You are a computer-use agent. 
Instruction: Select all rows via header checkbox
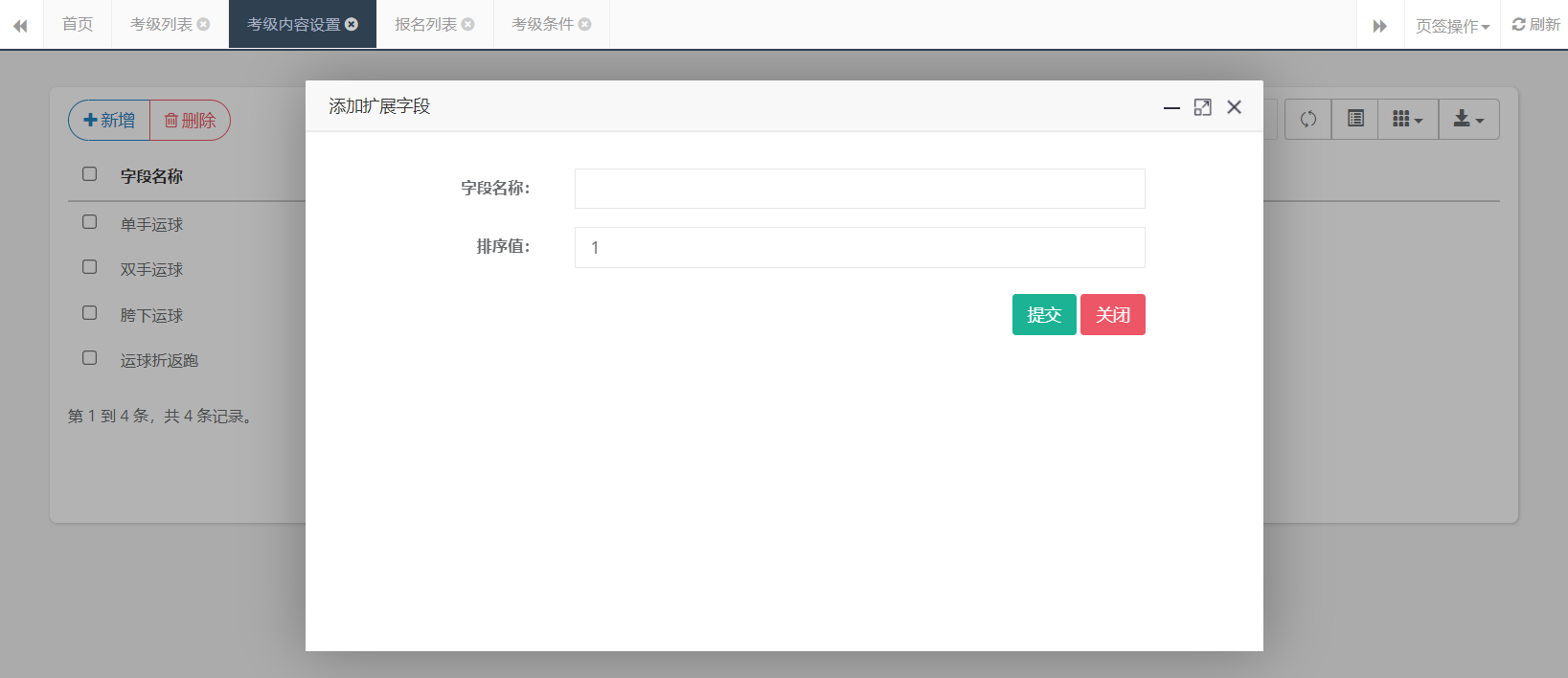coord(90,174)
